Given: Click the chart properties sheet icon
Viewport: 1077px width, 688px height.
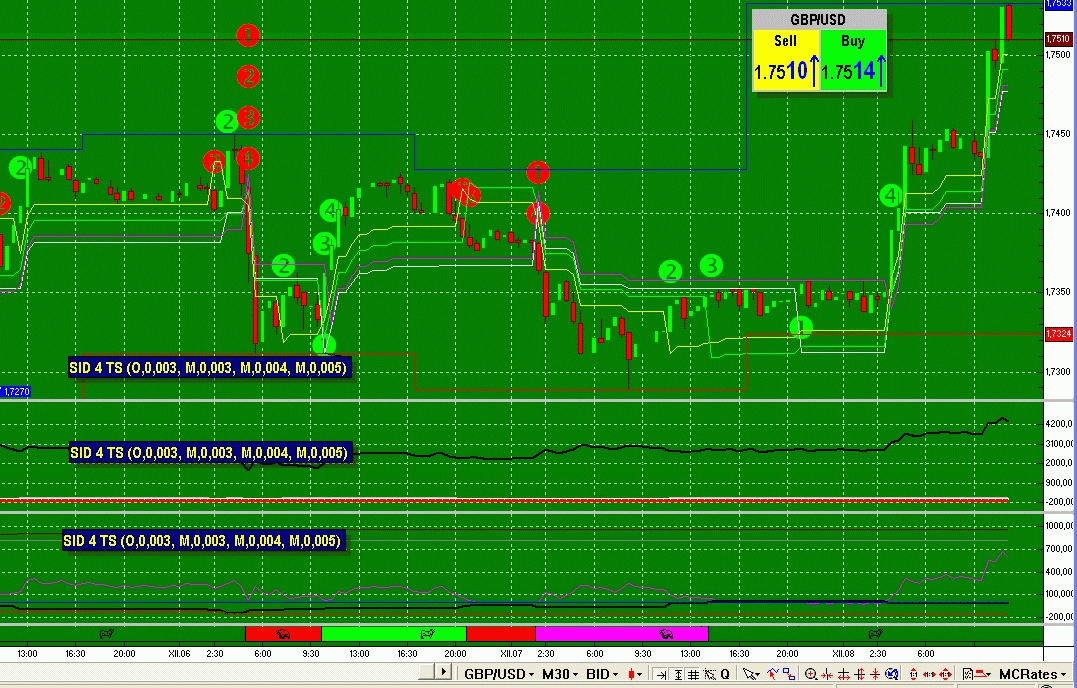Looking at the screenshot, I should tap(966, 674).
